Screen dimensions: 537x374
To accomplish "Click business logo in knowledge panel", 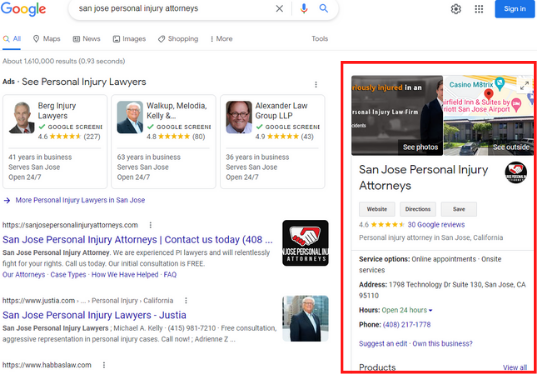I will (515, 172).
